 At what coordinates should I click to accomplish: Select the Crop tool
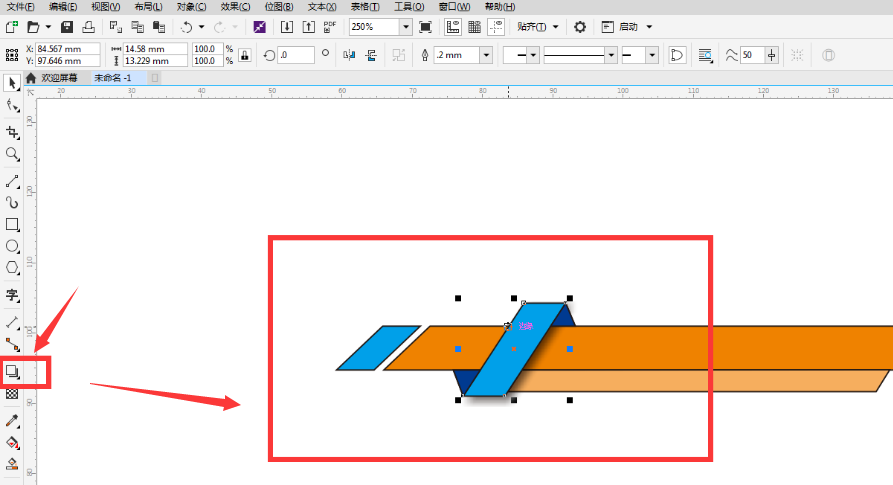point(12,132)
